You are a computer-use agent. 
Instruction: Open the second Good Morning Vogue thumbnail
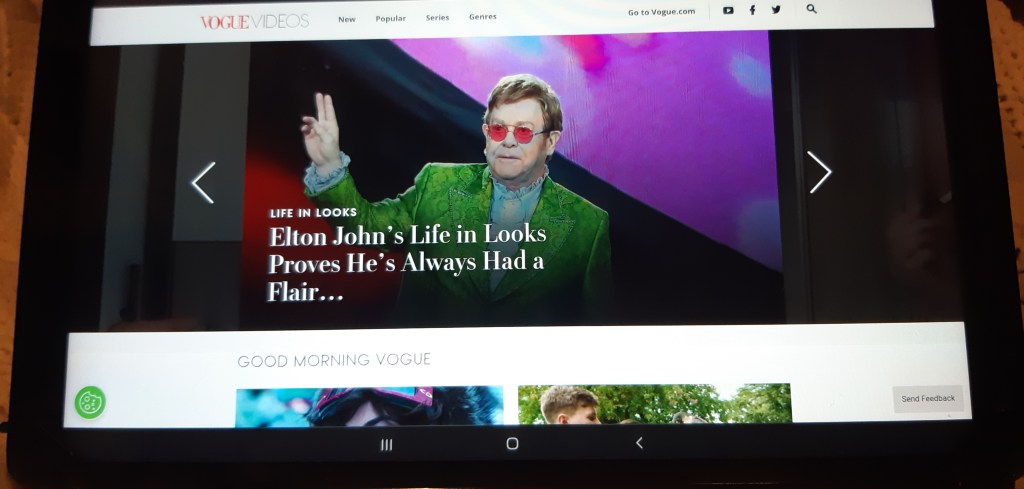pos(654,403)
